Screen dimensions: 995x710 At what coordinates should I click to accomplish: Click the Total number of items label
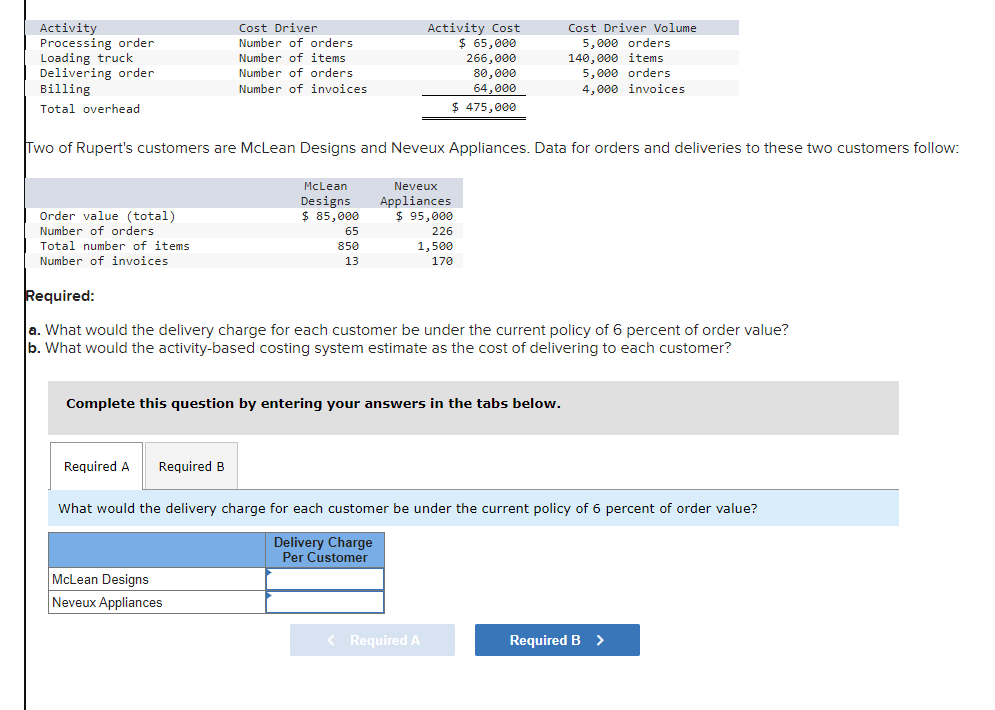(114, 246)
